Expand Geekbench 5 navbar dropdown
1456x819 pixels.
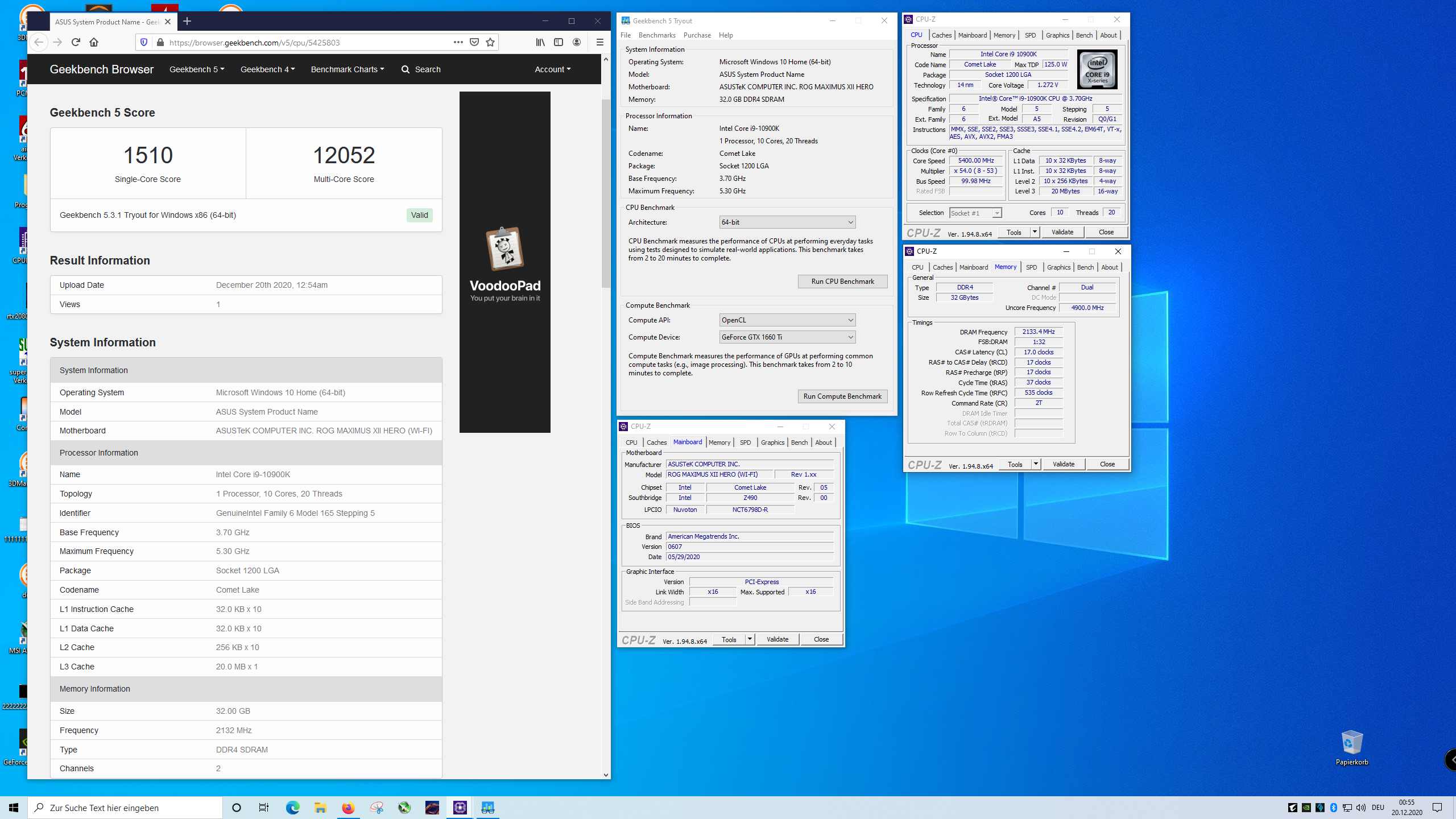[197, 69]
